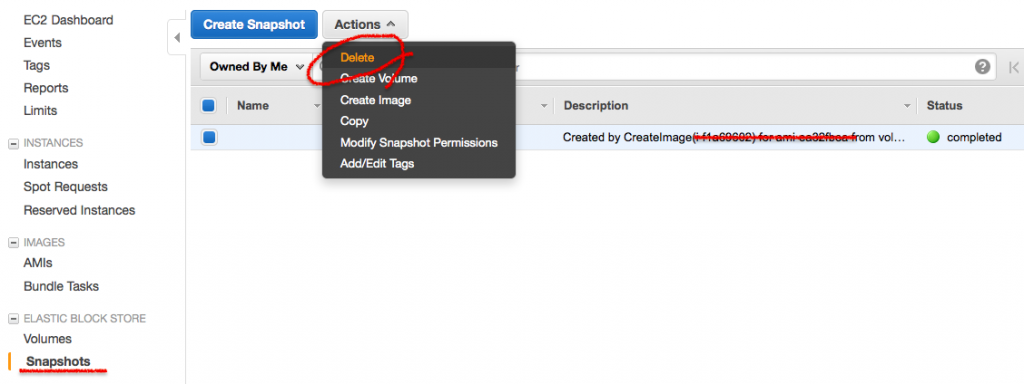Screen dimensions: 1024x384
Task: Collapse the INSTANCES section minus icon
Action: click(x=12, y=143)
